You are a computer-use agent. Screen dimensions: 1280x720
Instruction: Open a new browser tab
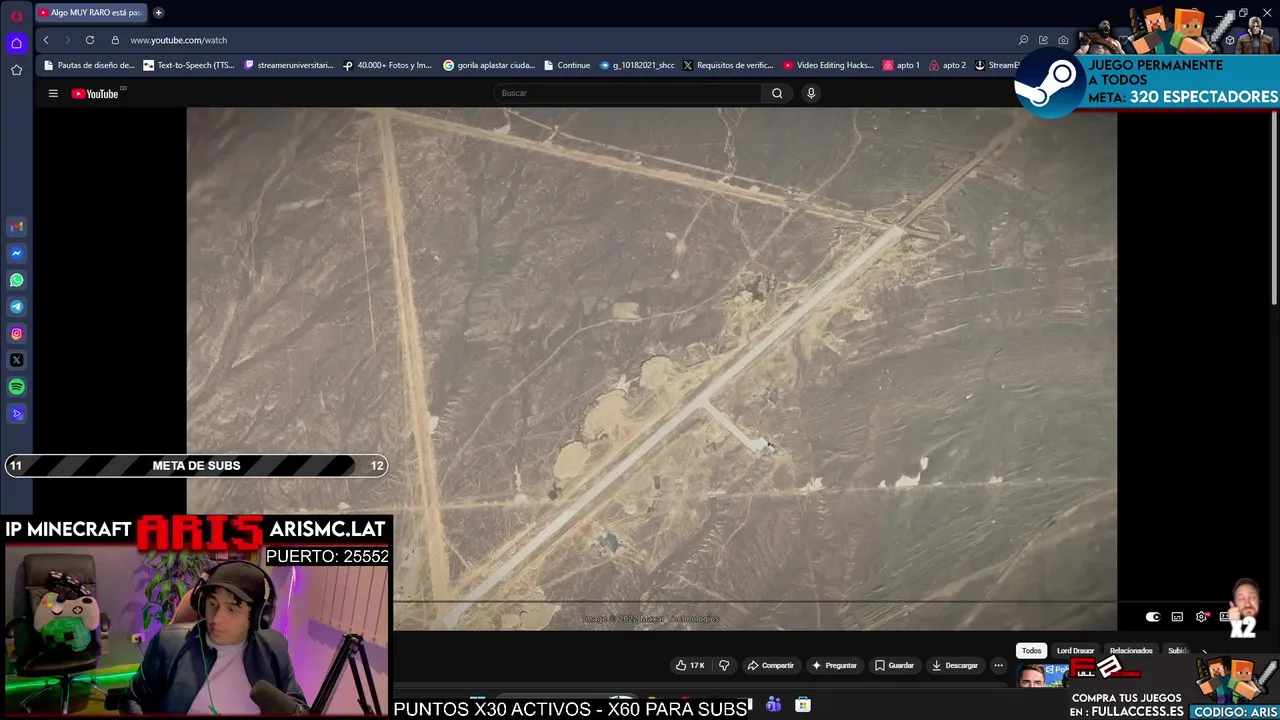coord(158,13)
